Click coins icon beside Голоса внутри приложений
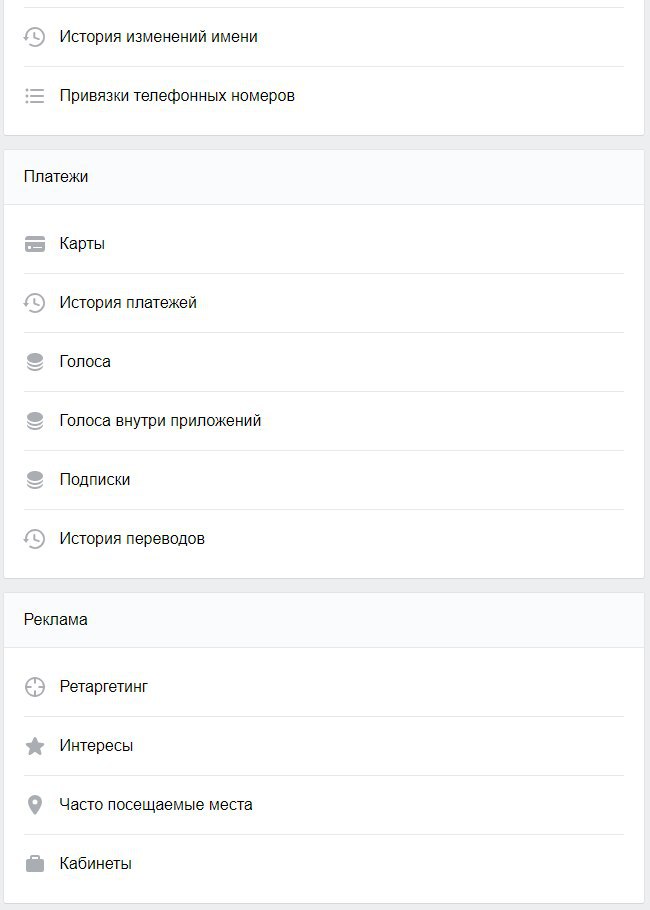The width and height of the screenshot is (650, 910). coord(35,421)
